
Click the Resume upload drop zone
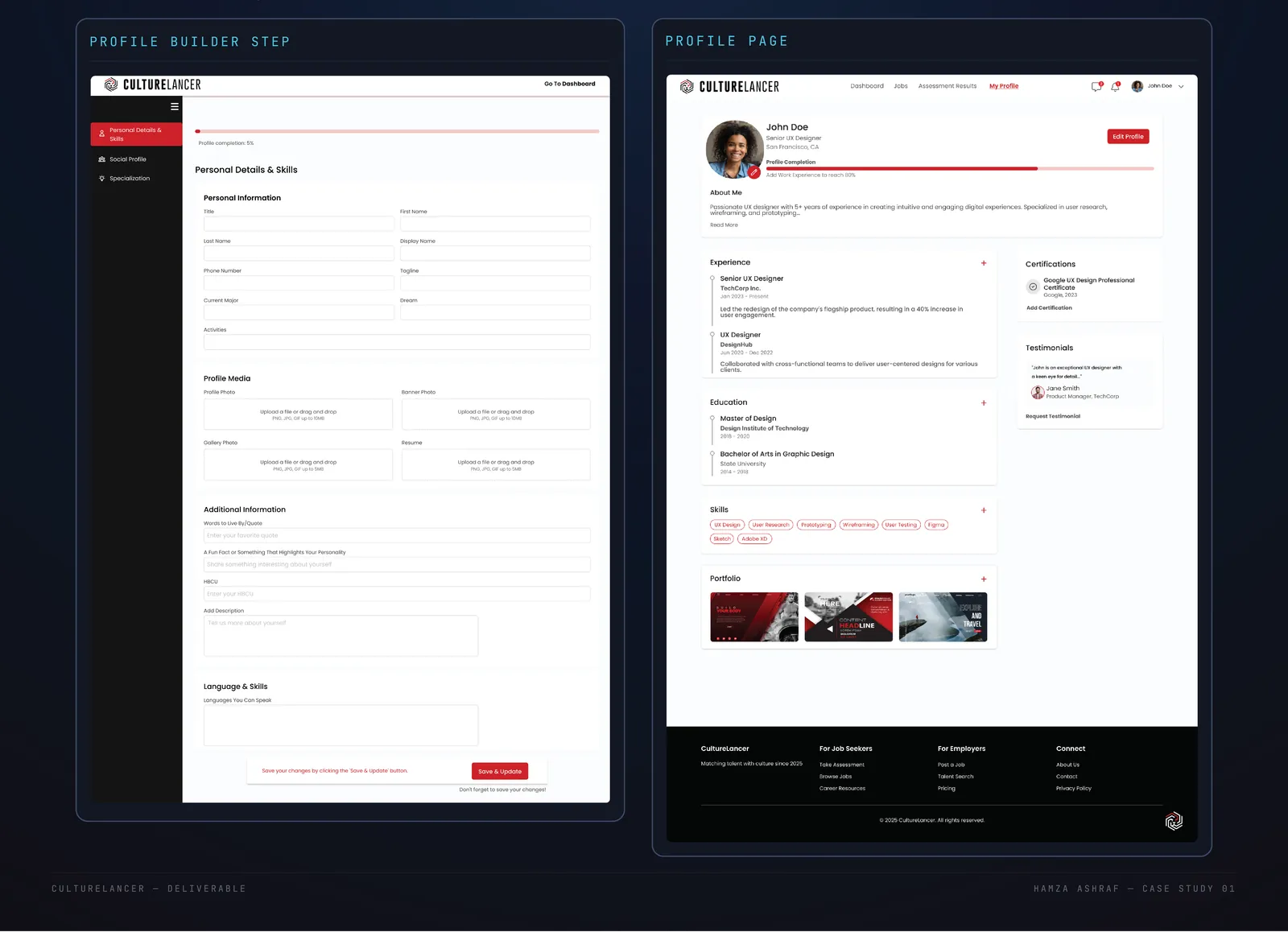(496, 465)
